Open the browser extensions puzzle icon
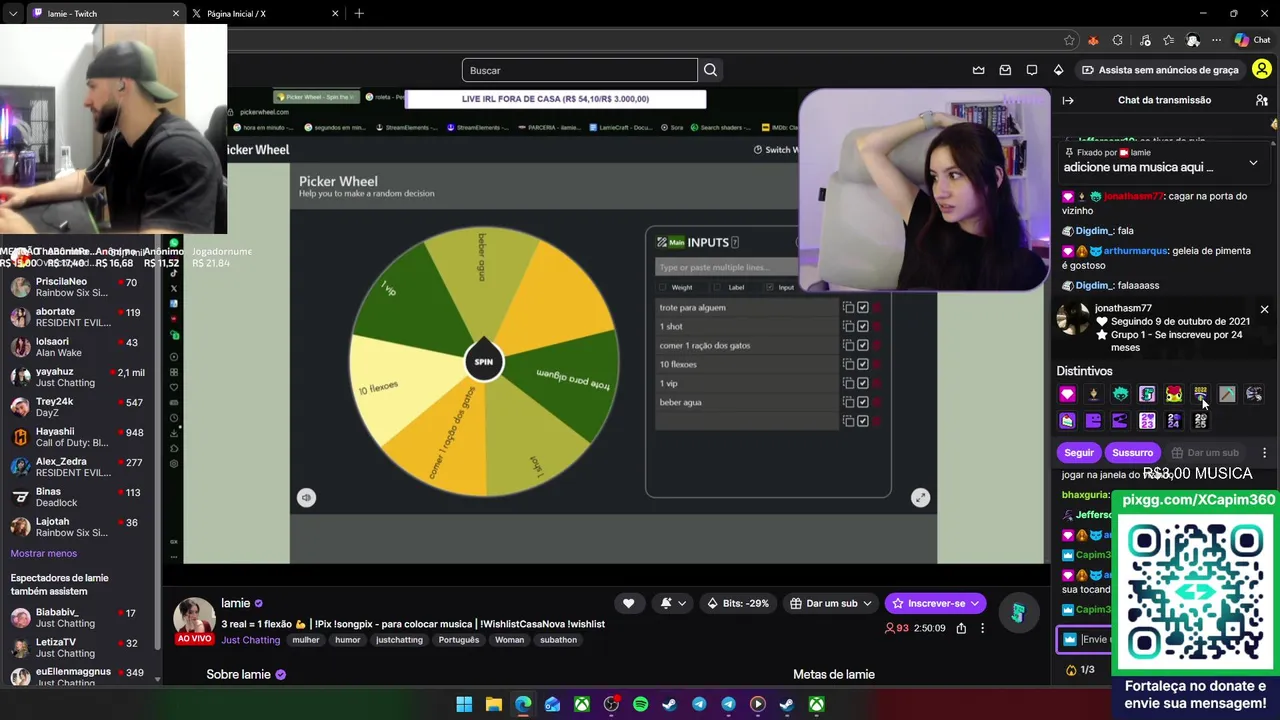1280x720 pixels. click(x=1118, y=40)
